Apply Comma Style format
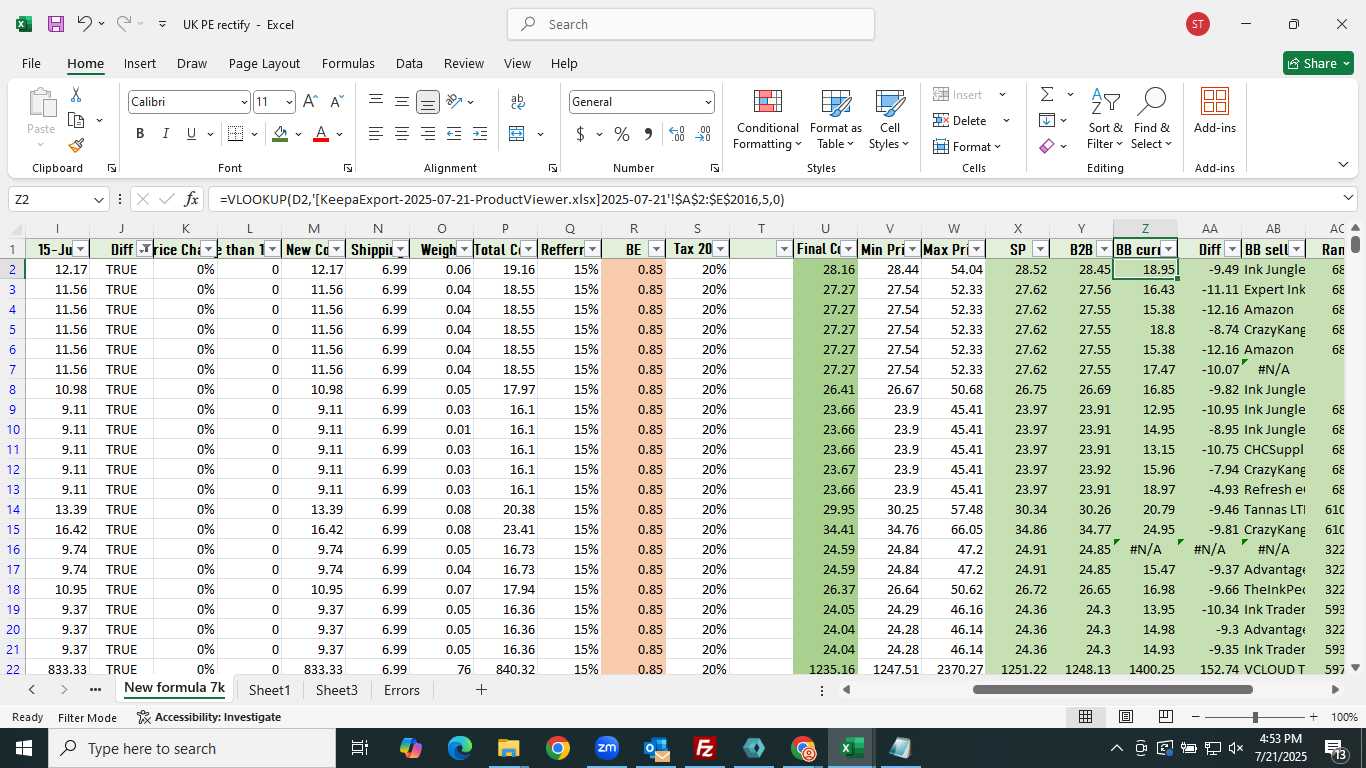 (x=648, y=134)
